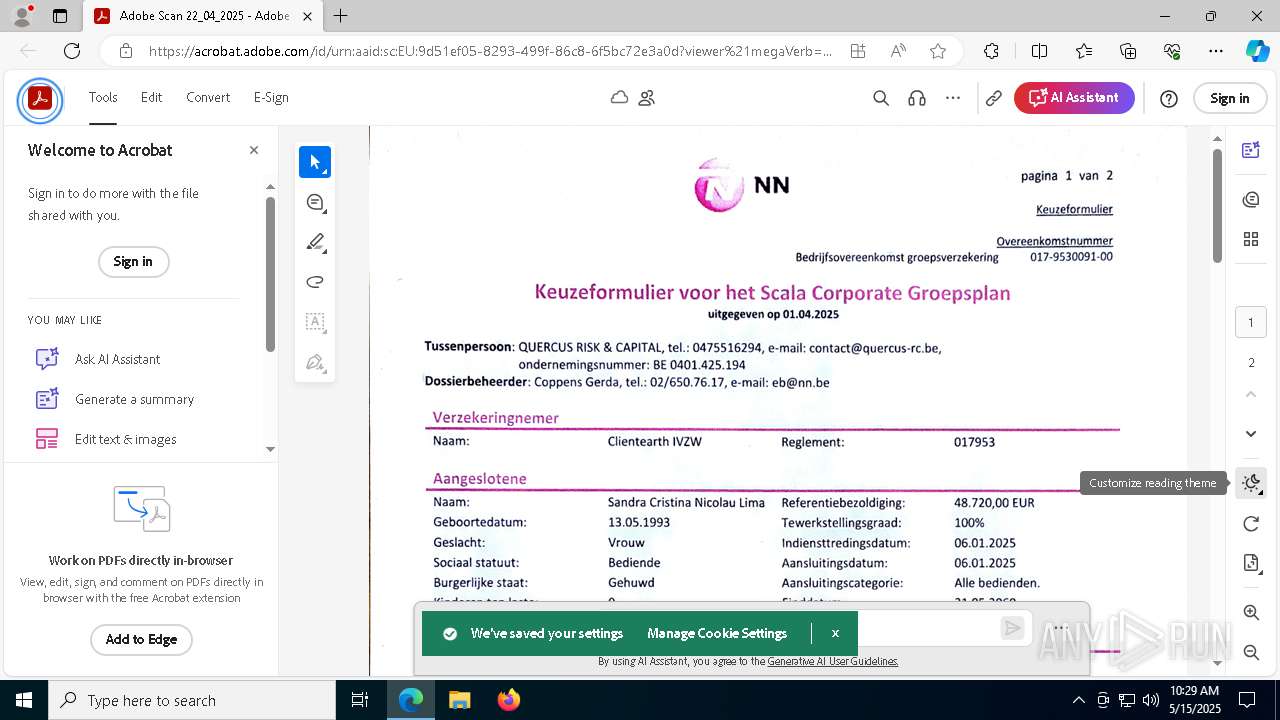This screenshot has width=1280, height=720.
Task: Open Edge settings and more menu
Action: [1216, 51]
